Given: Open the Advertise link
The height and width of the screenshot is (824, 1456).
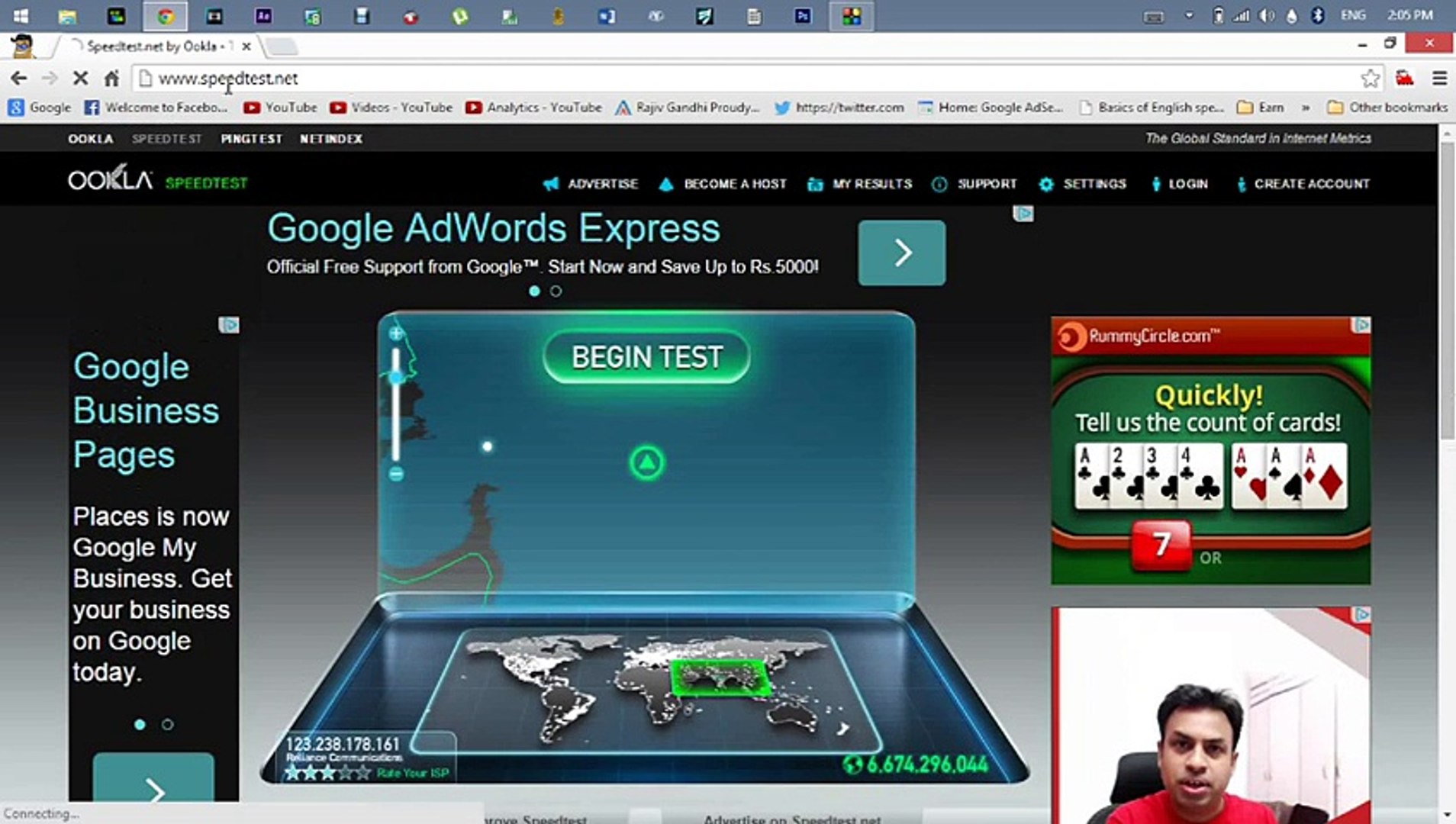Looking at the screenshot, I should coord(603,184).
